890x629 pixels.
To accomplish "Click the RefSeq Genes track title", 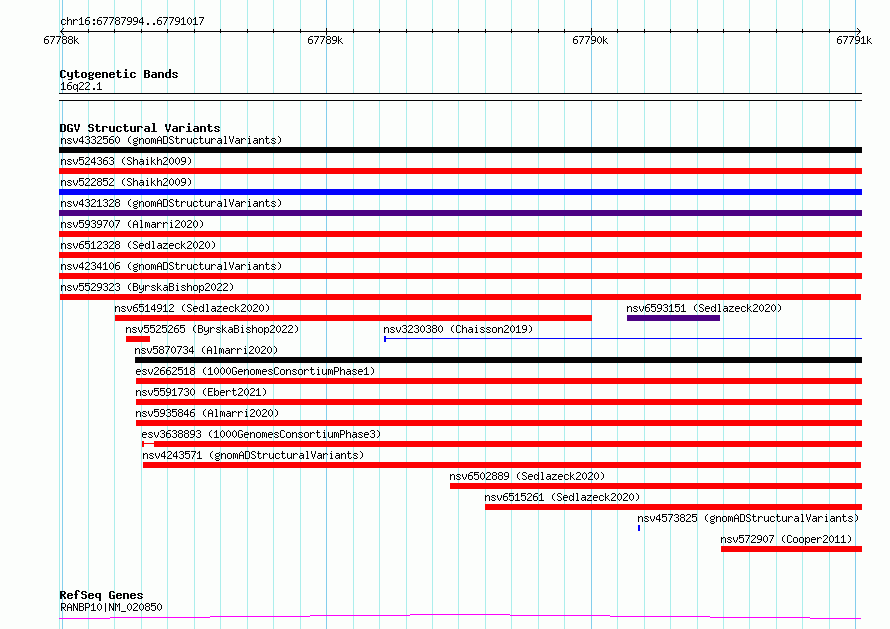I will coord(101,596).
